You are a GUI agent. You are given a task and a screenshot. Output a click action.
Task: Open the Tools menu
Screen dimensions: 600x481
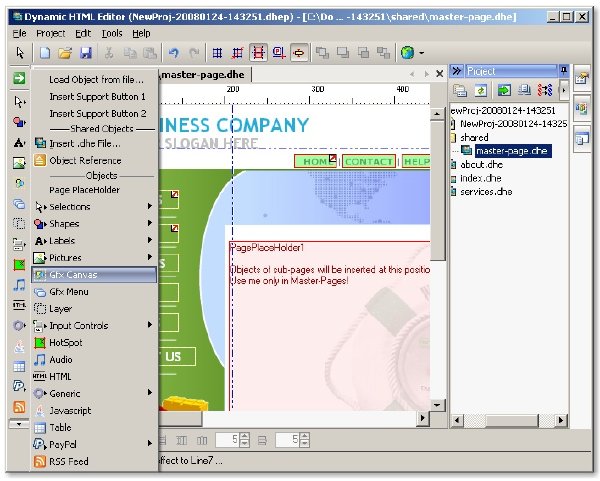click(x=112, y=34)
